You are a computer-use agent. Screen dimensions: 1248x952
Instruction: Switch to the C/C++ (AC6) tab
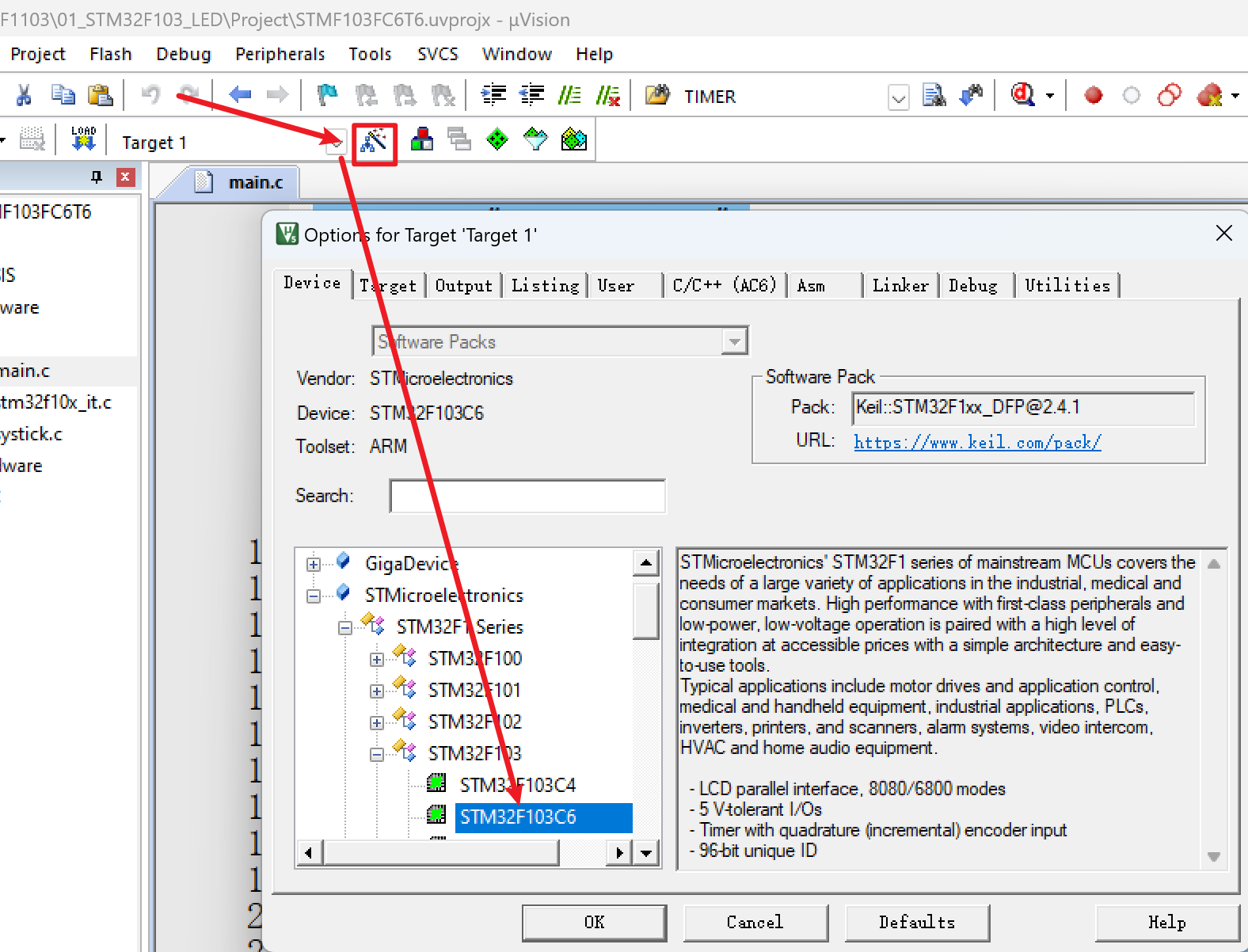pyautogui.click(x=724, y=285)
